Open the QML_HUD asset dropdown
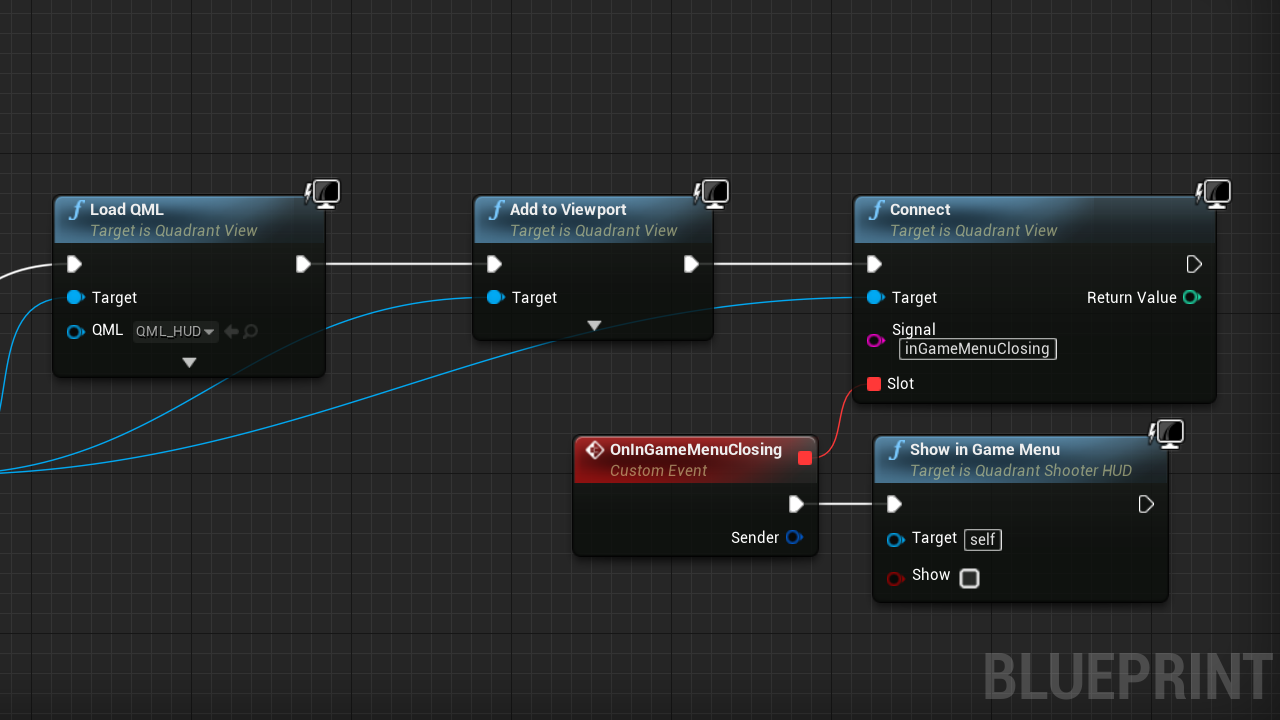1280x720 pixels. [176, 332]
